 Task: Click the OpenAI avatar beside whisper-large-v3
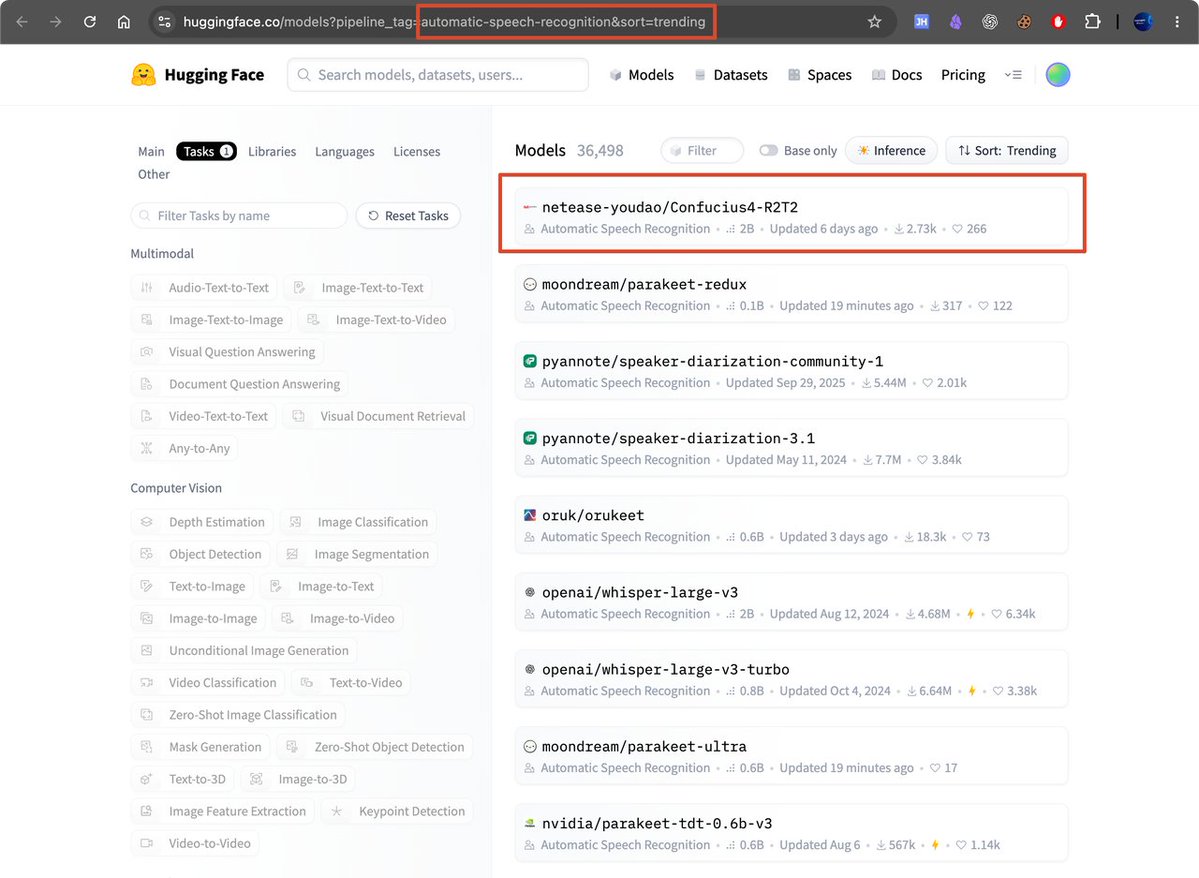coord(529,592)
